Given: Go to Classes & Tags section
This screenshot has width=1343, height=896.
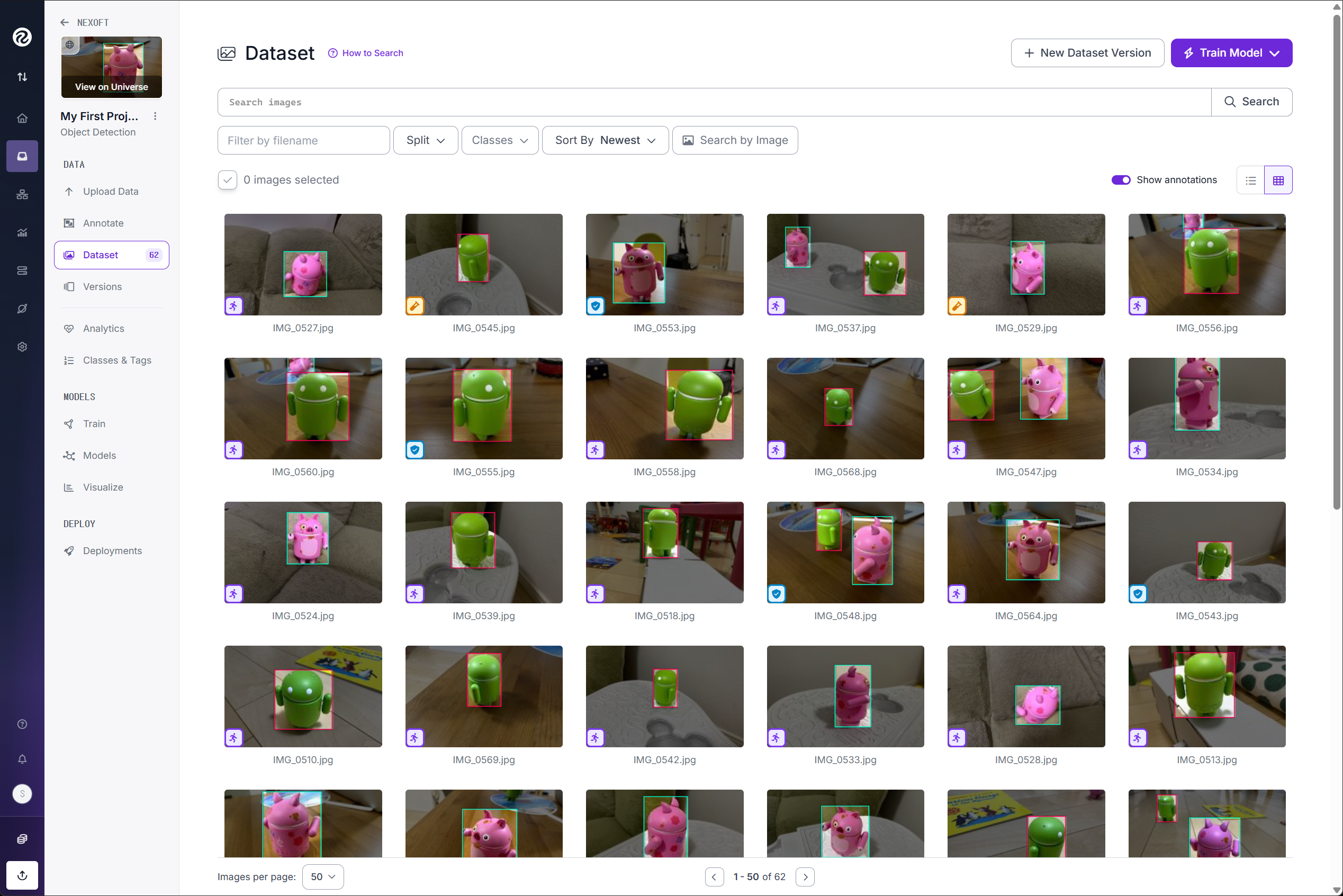Looking at the screenshot, I should [x=116, y=360].
